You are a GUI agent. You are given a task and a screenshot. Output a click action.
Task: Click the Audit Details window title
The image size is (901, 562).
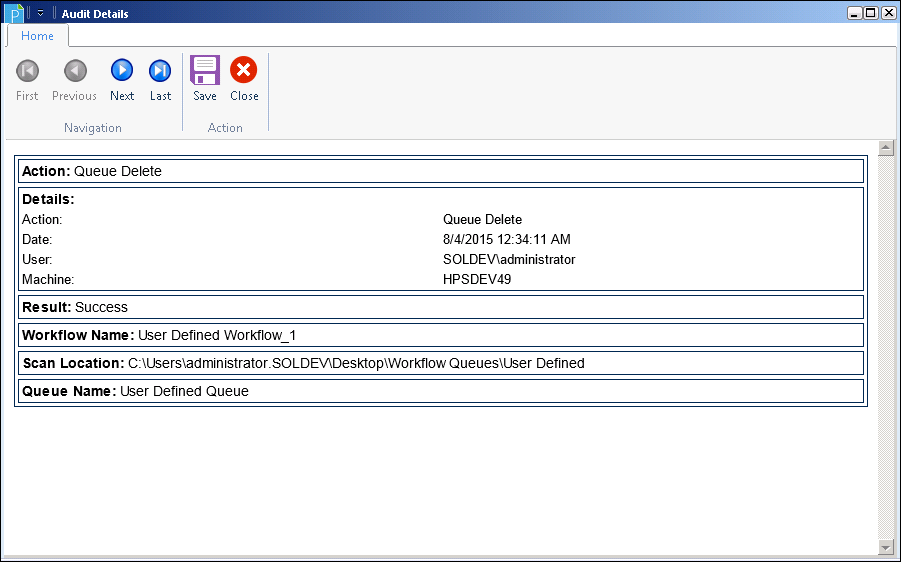point(95,14)
